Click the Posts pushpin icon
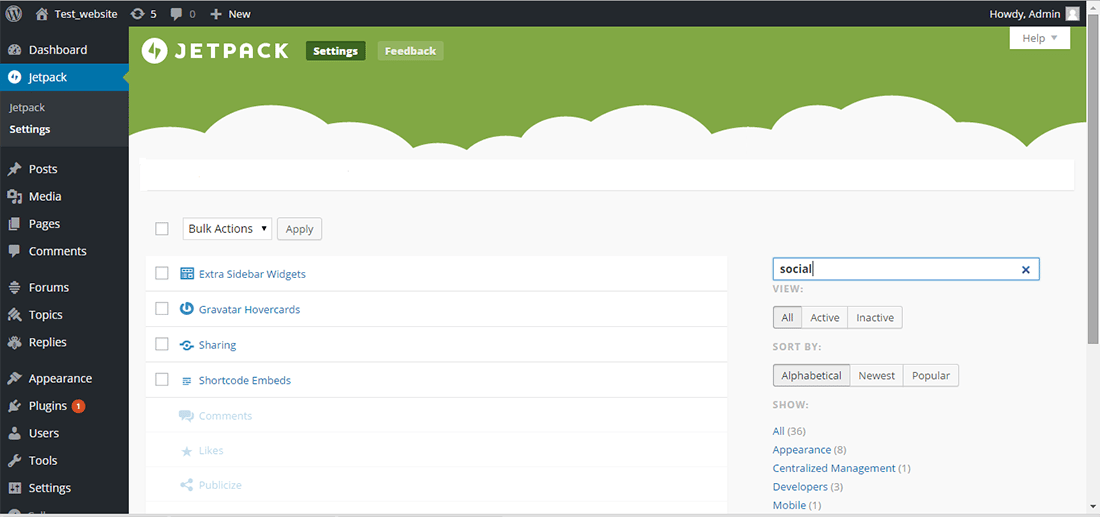The width and height of the screenshot is (1100, 517). (x=14, y=169)
